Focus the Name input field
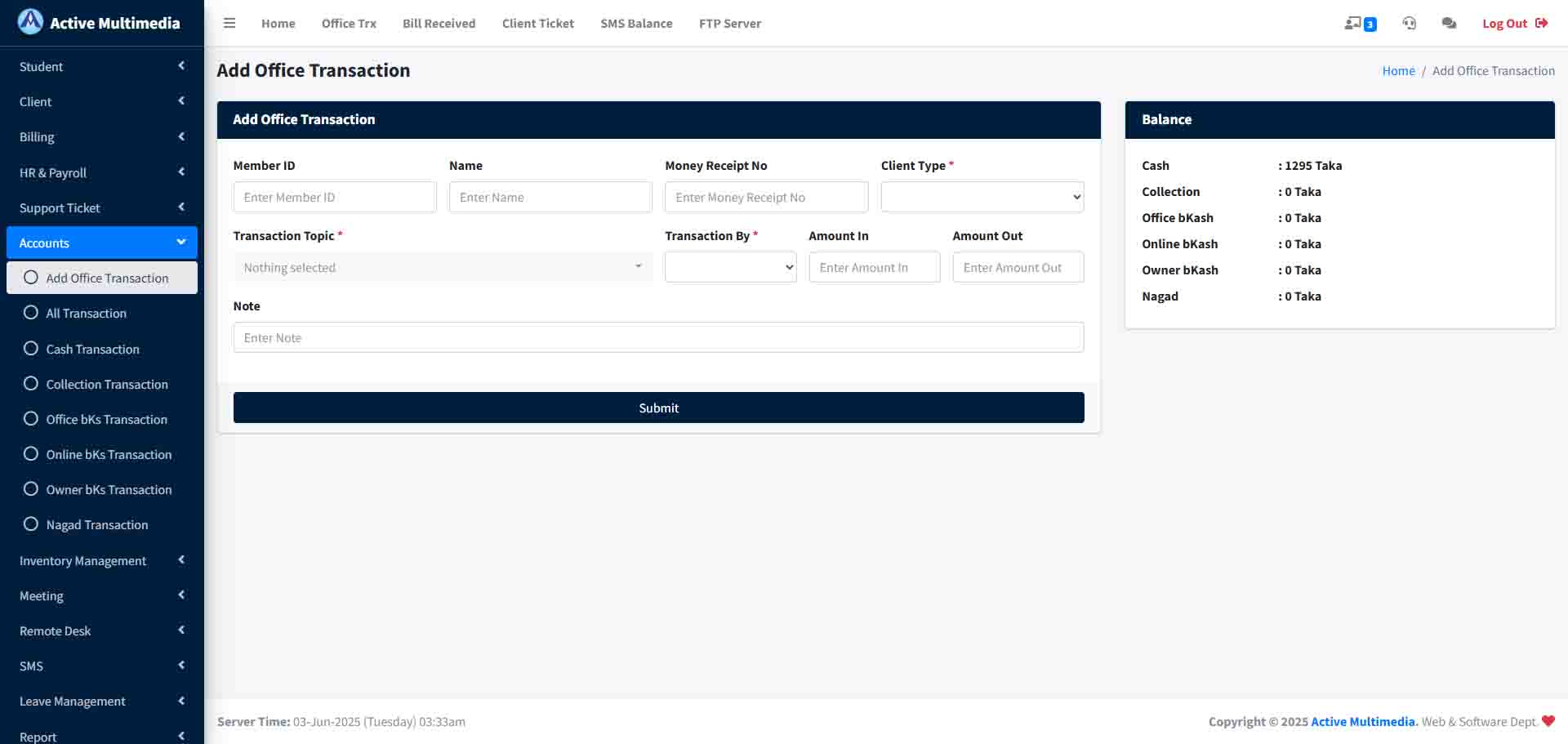Screen dimensions: 1568x744 coord(550,197)
